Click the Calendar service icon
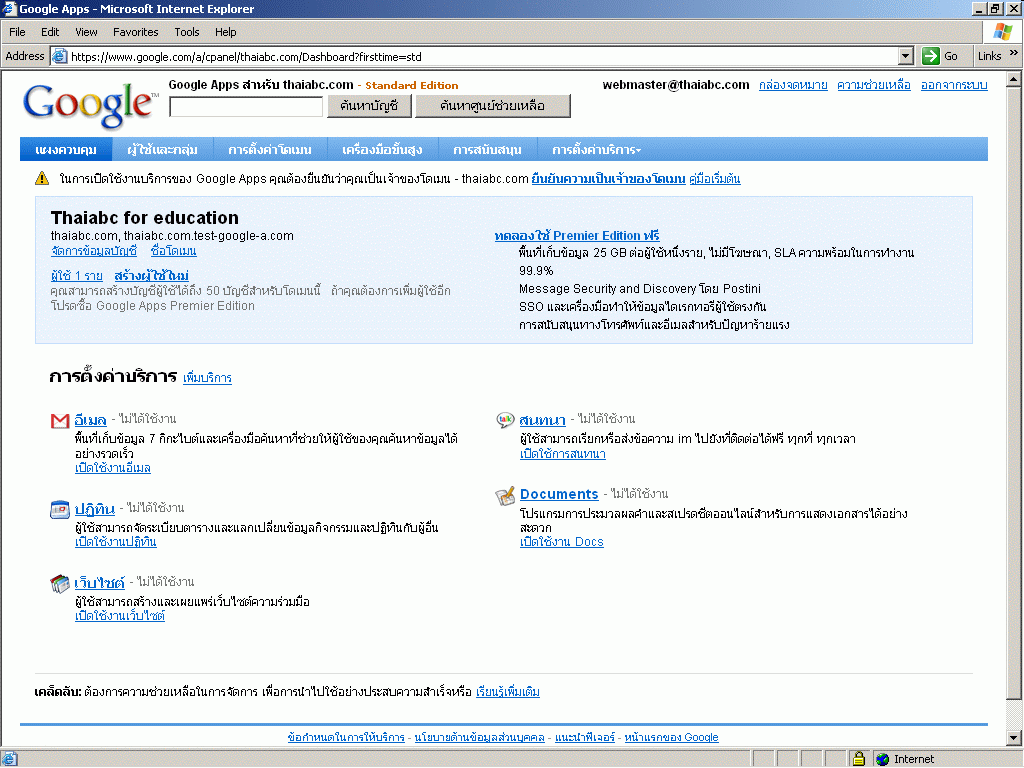This screenshot has width=1024, height=768. point(60,510)
